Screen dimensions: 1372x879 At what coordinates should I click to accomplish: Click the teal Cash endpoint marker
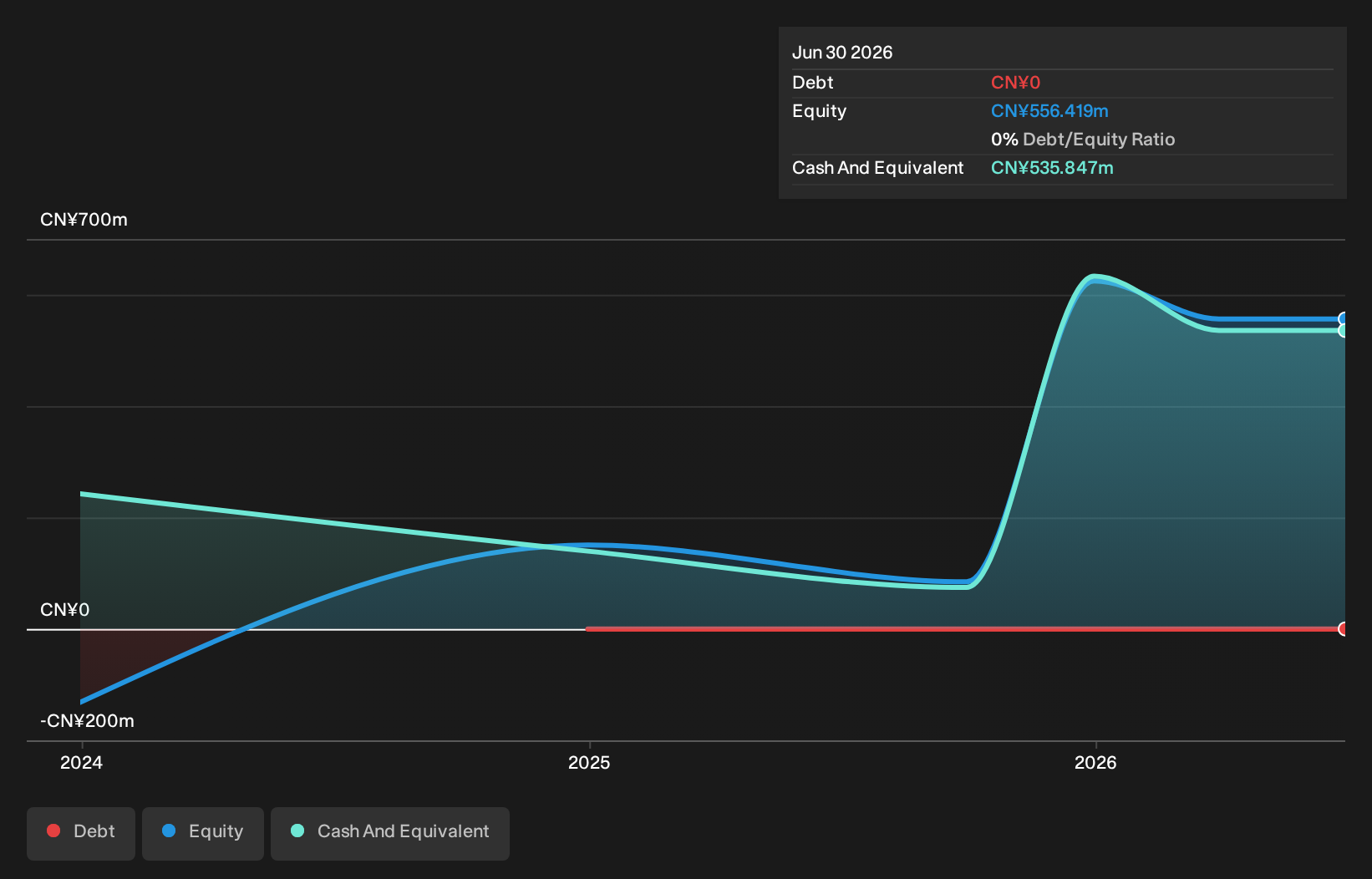point(1343,331)
